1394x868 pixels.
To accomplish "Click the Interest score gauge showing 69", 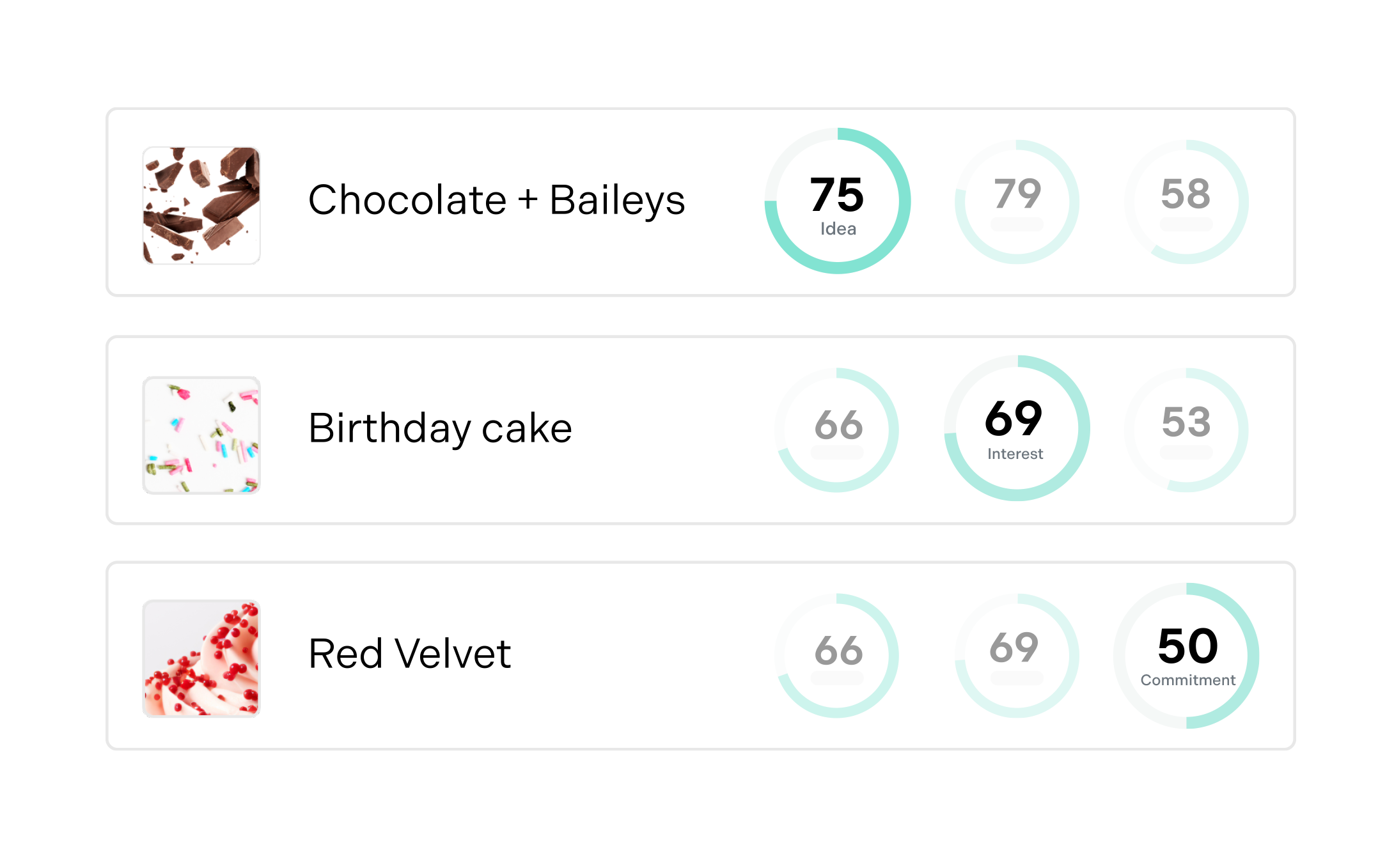I will point(1016,420).
